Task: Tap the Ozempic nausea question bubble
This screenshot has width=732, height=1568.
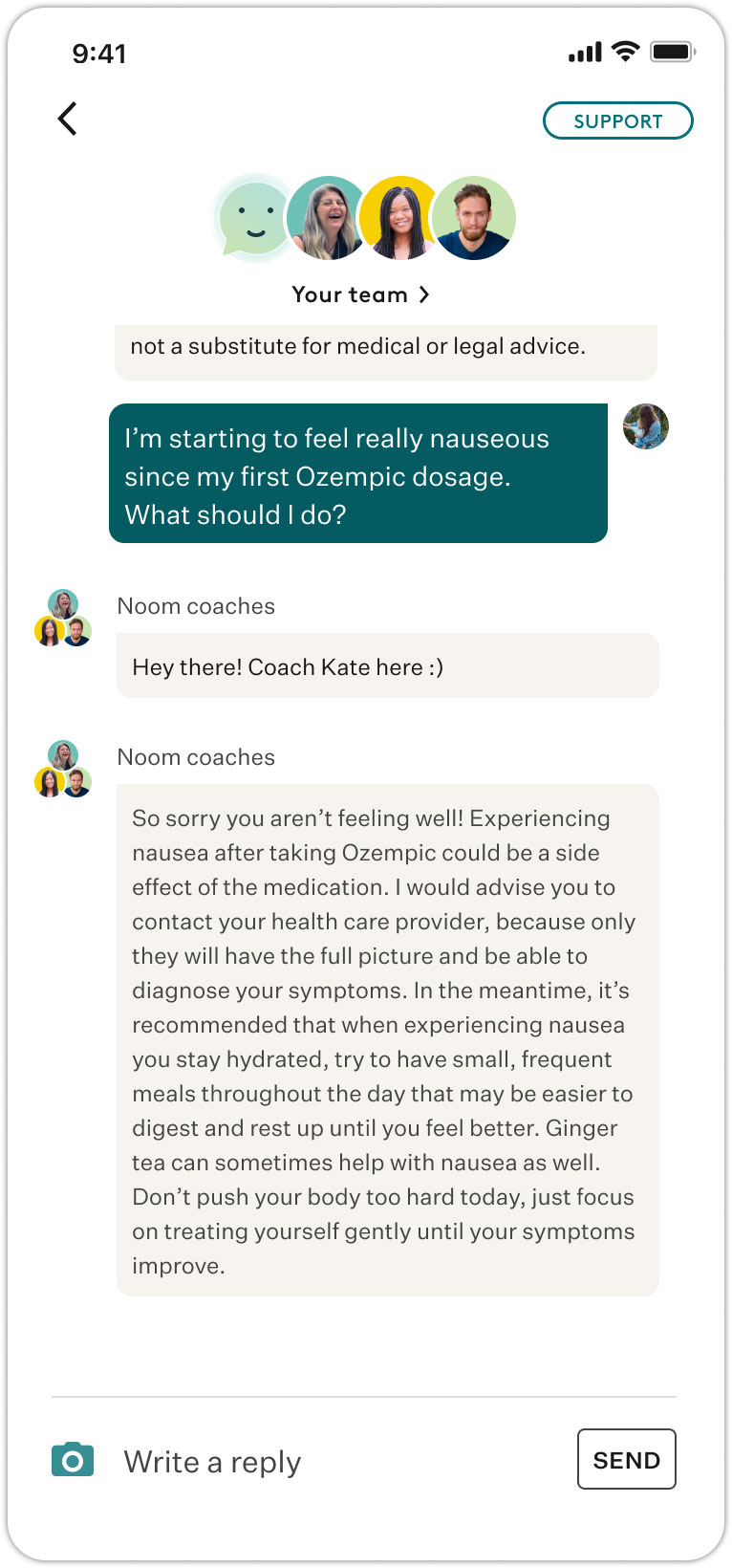Action: (x=358, y=474)
